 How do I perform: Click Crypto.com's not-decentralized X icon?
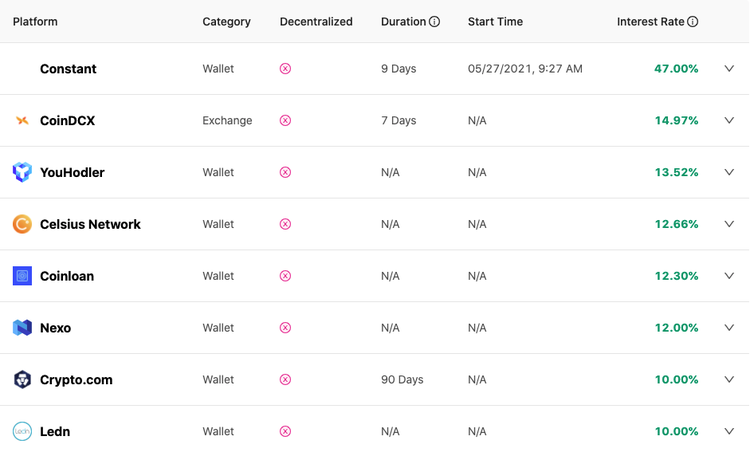point(285,379)
